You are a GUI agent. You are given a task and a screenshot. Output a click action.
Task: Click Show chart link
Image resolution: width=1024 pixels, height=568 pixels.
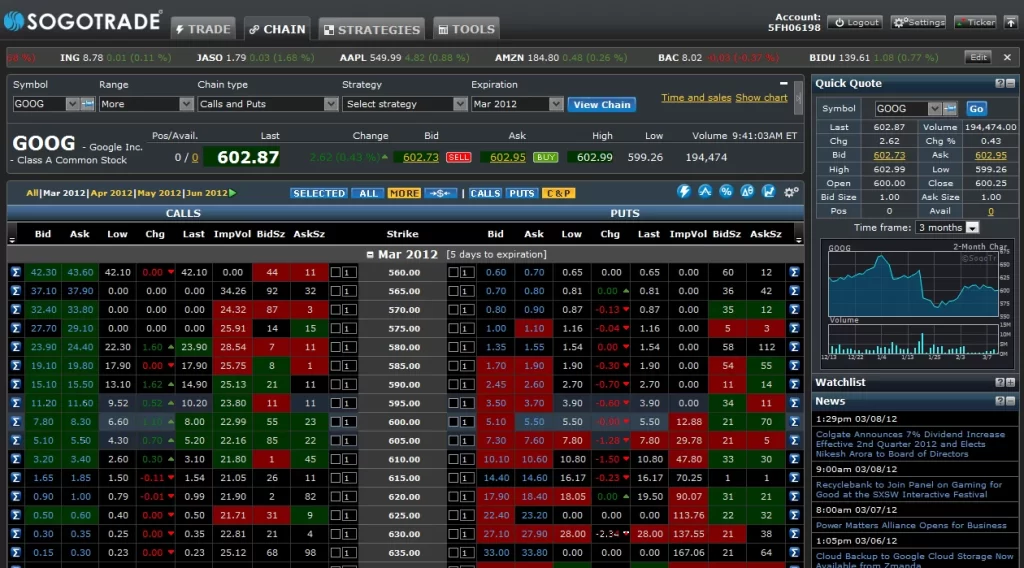coord(761,98)
